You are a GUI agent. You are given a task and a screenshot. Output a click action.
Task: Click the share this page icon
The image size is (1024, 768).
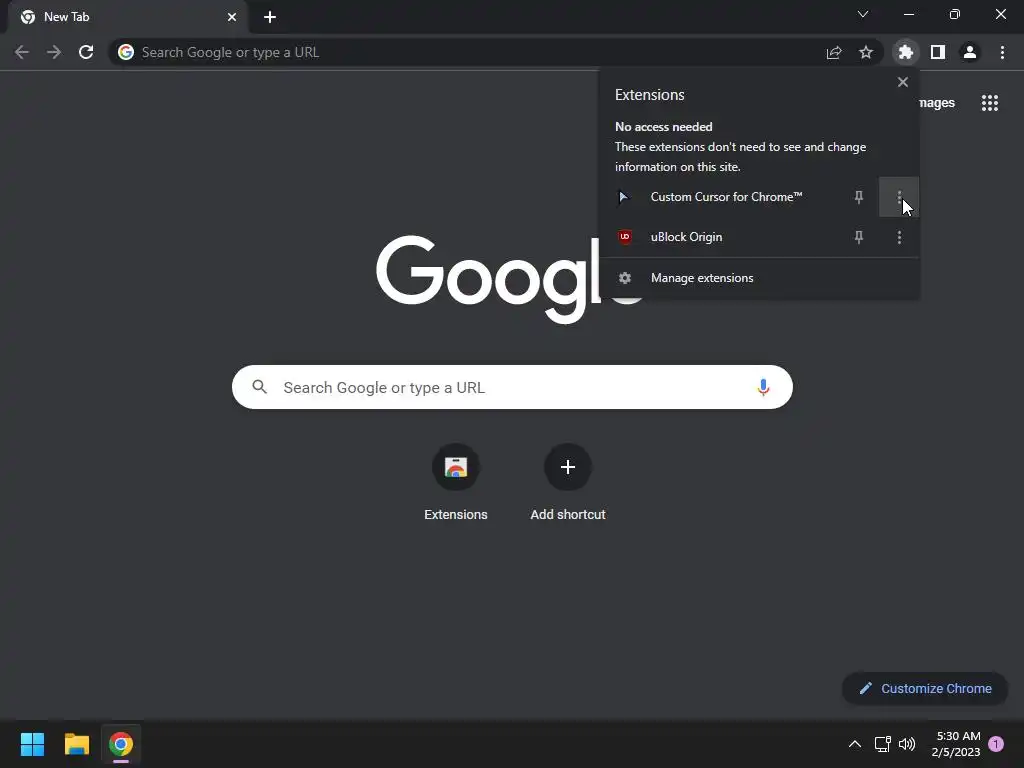click(834, 52)
